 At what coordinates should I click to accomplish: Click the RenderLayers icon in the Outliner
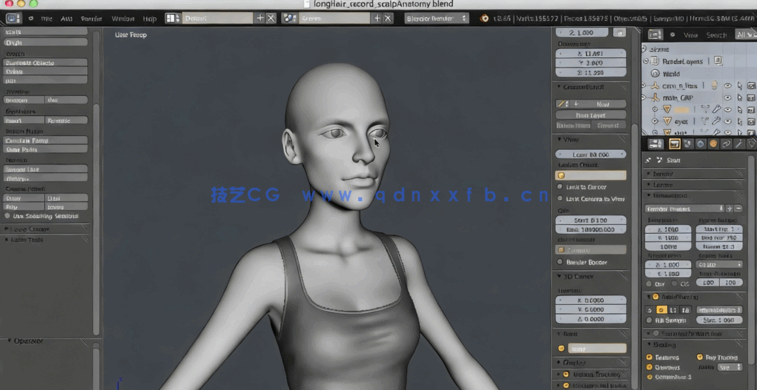coord(655,61)
